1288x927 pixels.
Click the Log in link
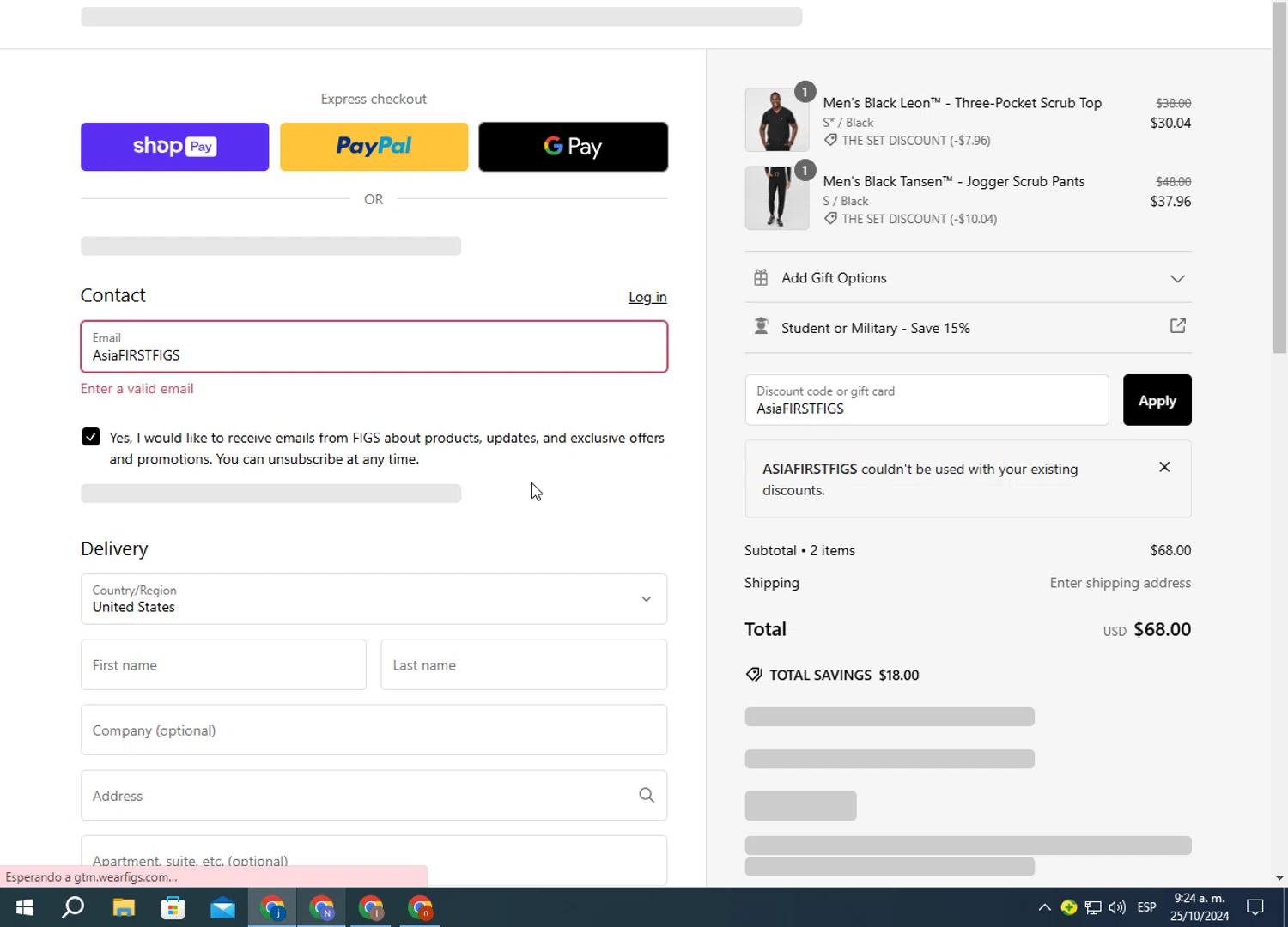(x=647, y=297)
